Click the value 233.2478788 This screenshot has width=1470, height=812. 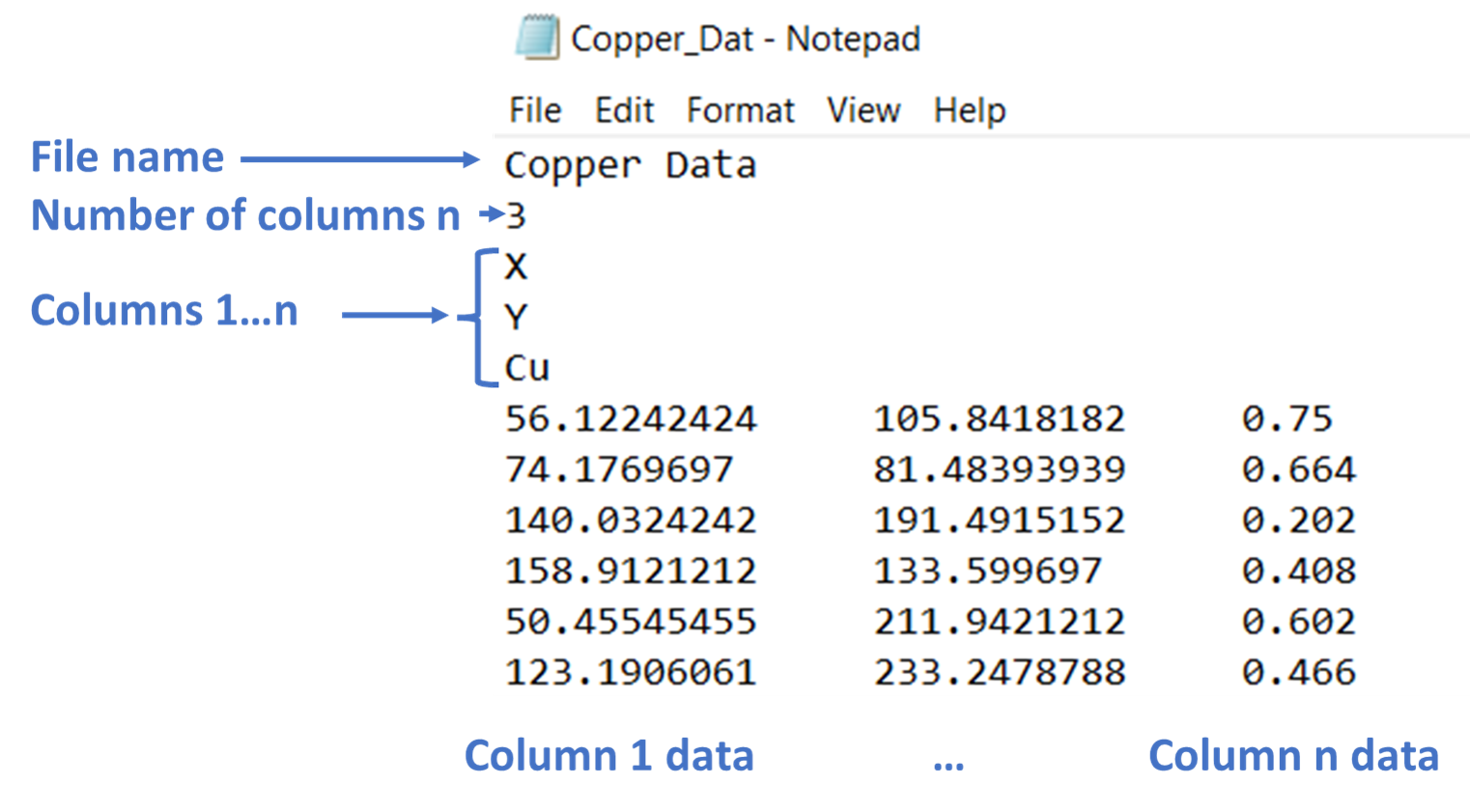click(1000, 672)
